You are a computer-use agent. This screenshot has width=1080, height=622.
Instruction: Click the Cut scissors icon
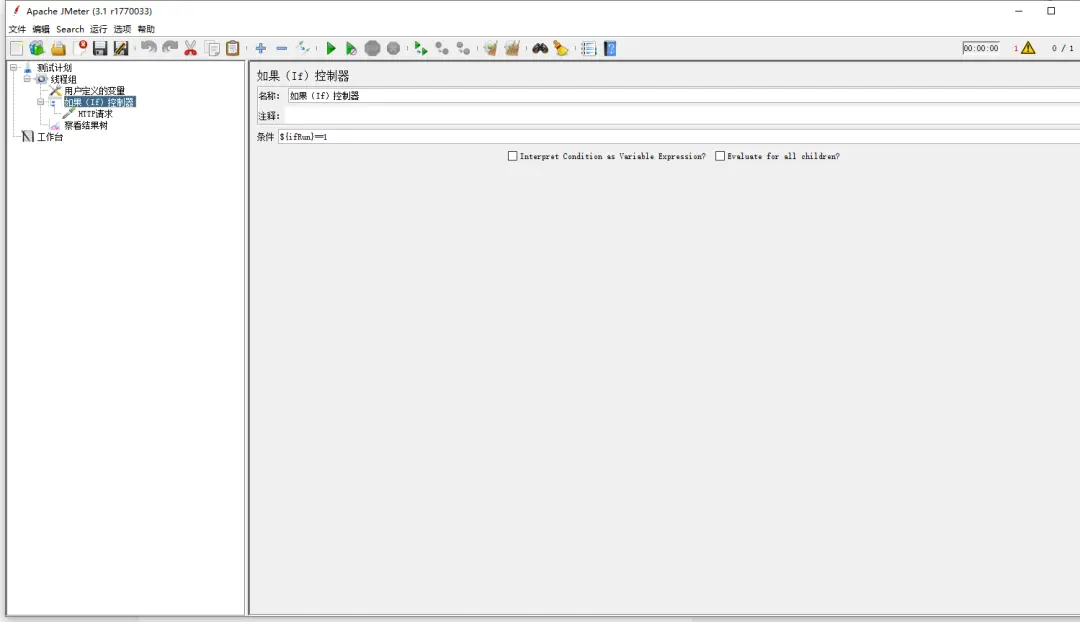(x=191, y=48)
